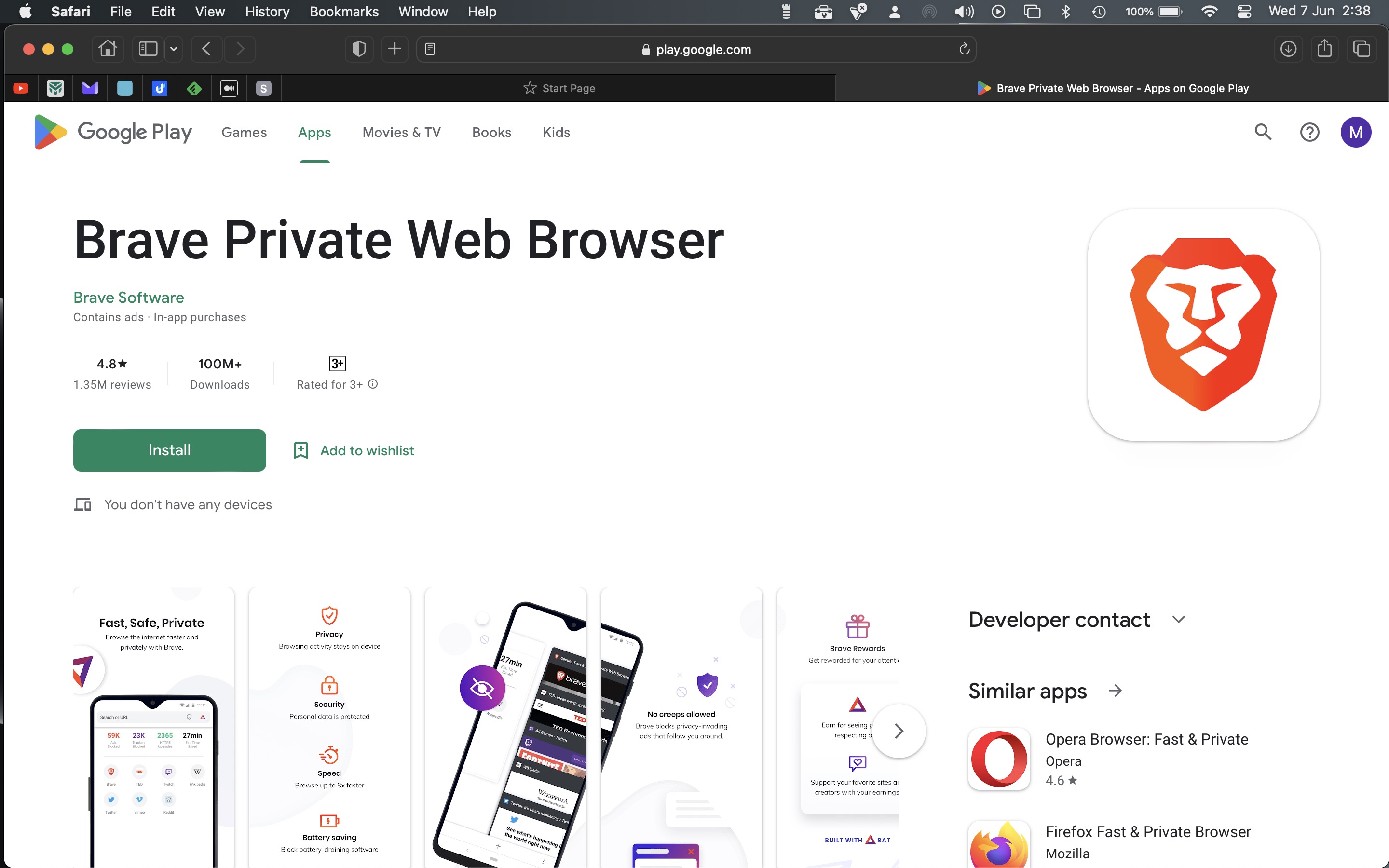
Task: Switch to the Books tab
Action: click(x=491, y=132)
